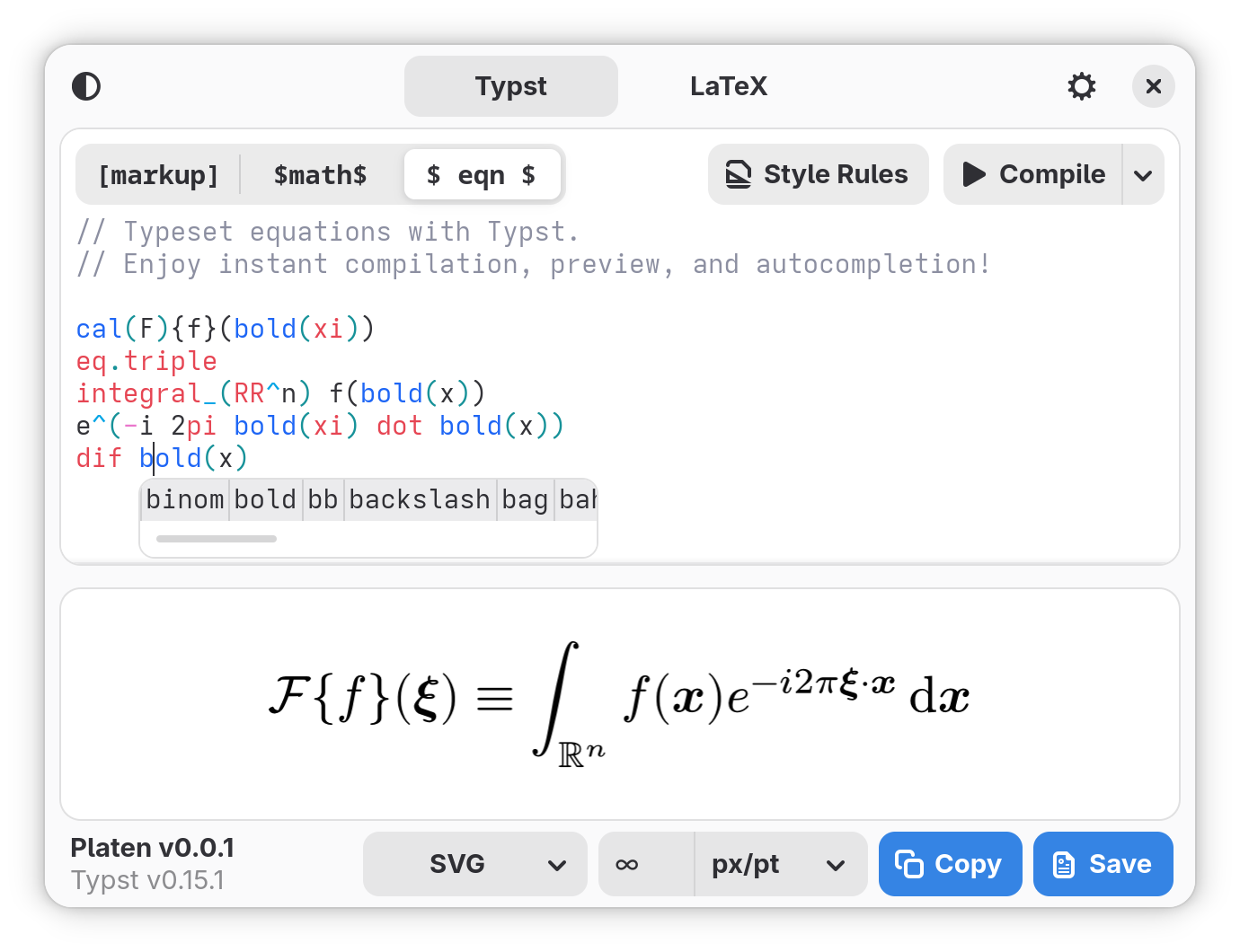The width and height of the screenshot is (1240, 952).
Task: Switch to the Typst tab
Action: pyautogui.click(x=511, y=86)
